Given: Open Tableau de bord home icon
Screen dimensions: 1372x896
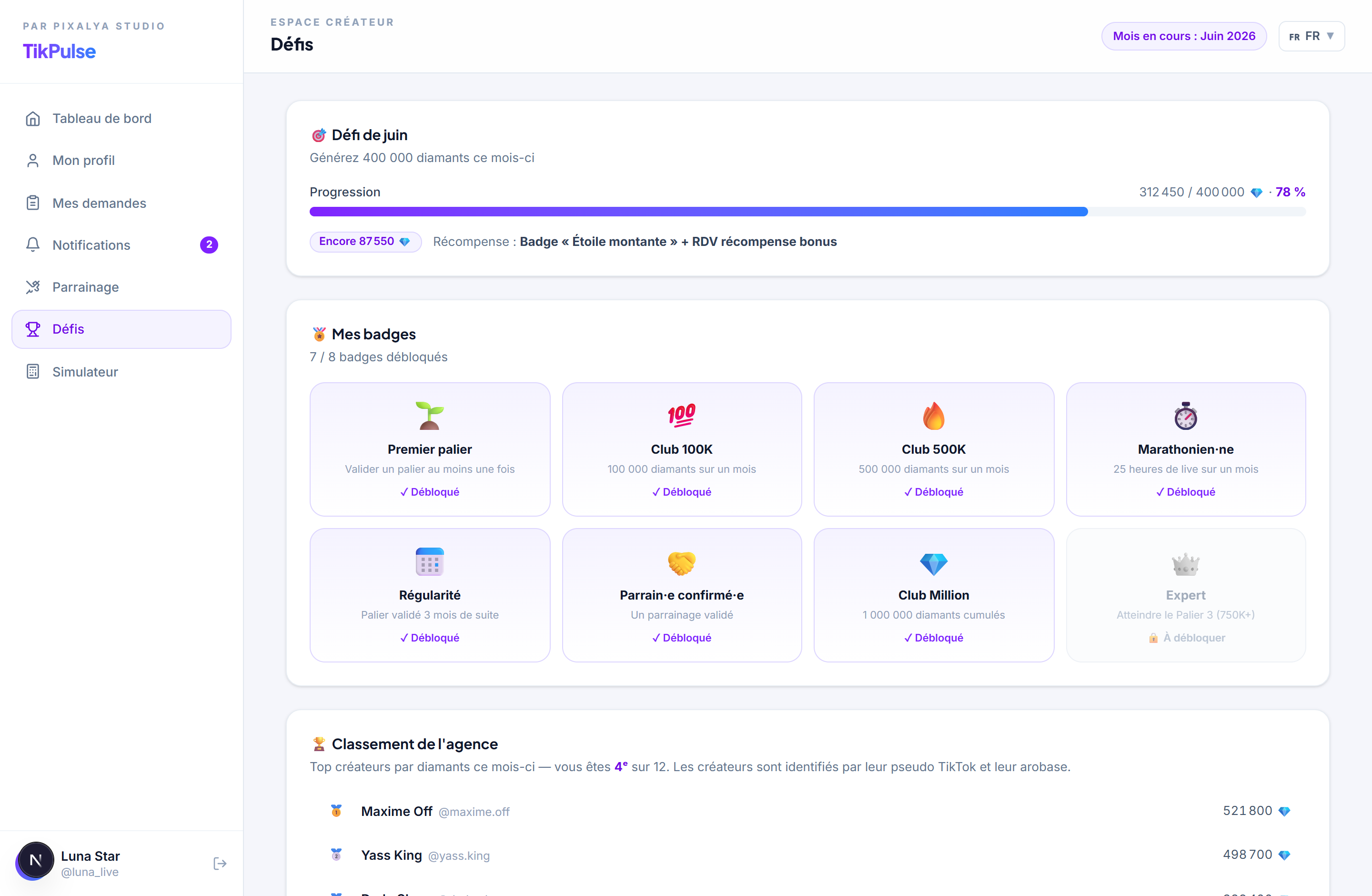Looking at the screenshot, I should tap(33, 118).
